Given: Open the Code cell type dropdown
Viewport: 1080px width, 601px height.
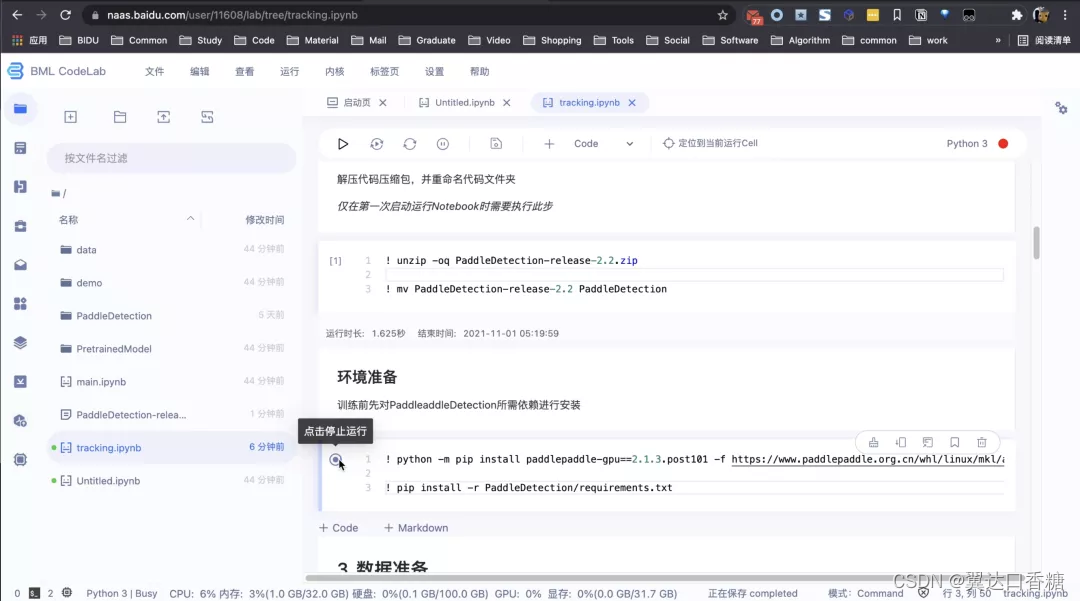Looking at the screenshot, I should [x=629, y=143].
